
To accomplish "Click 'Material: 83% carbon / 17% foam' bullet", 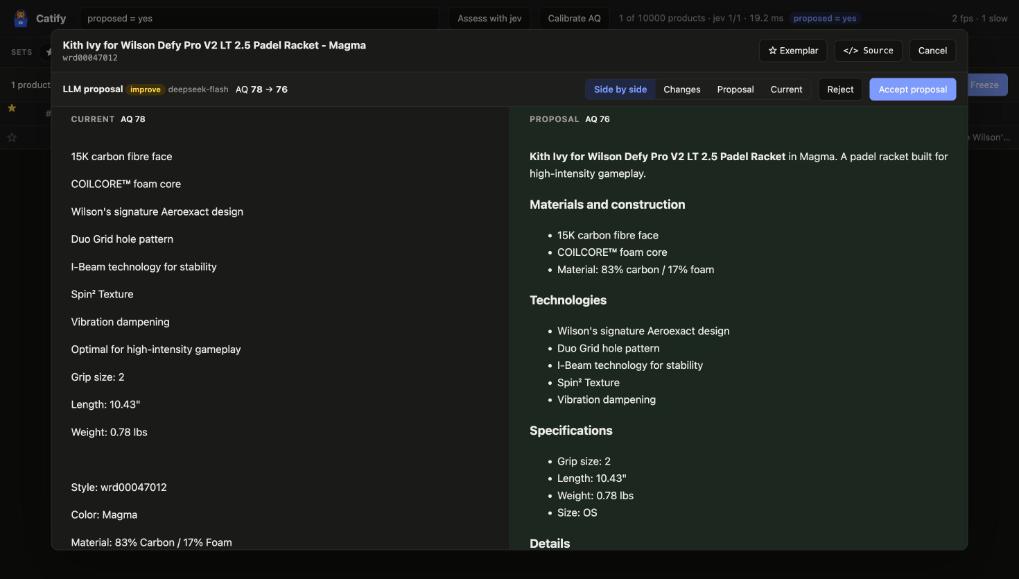I will (x=635, y=270).
